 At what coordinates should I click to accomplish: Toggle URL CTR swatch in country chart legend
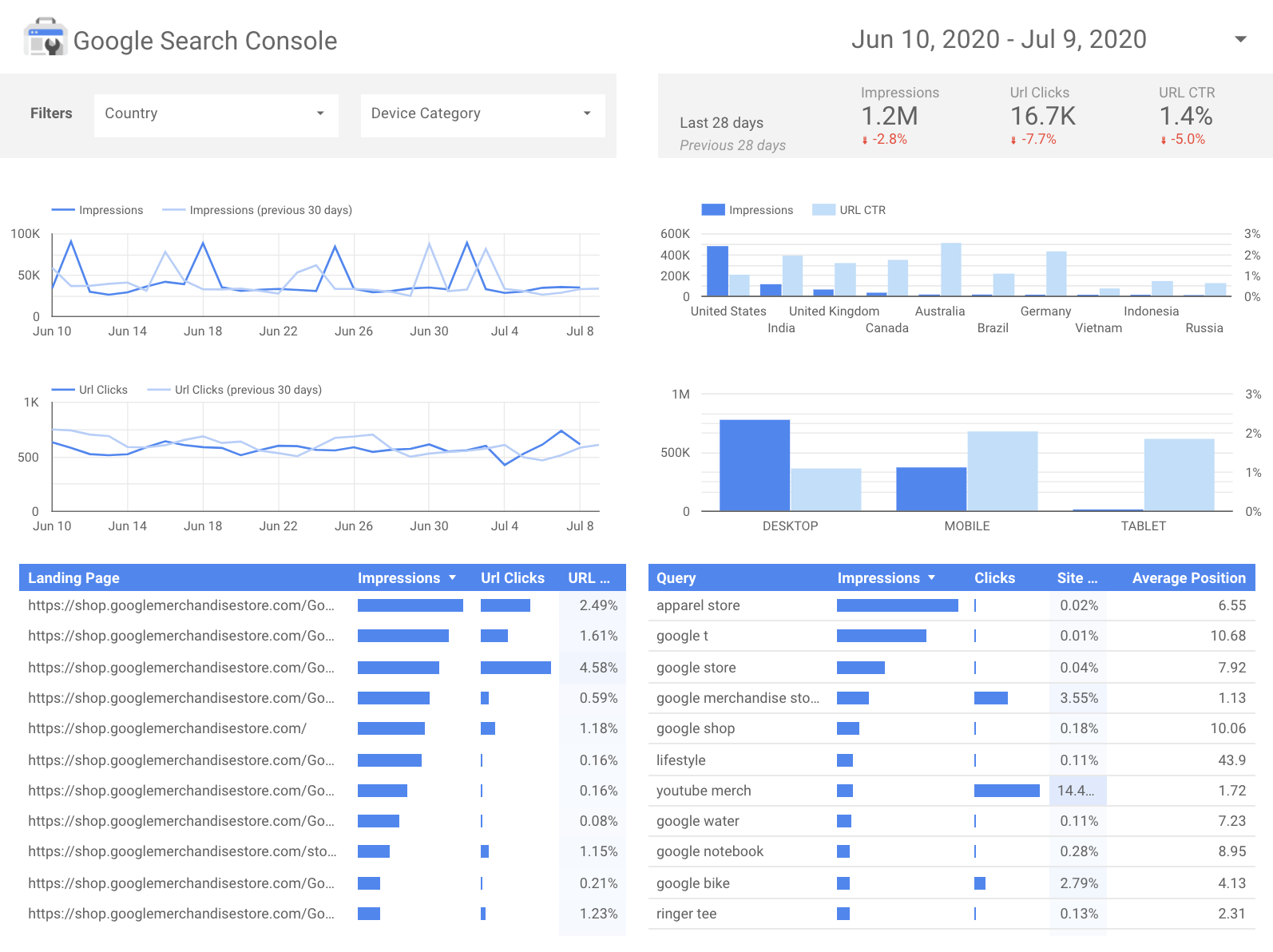[823, 210]
